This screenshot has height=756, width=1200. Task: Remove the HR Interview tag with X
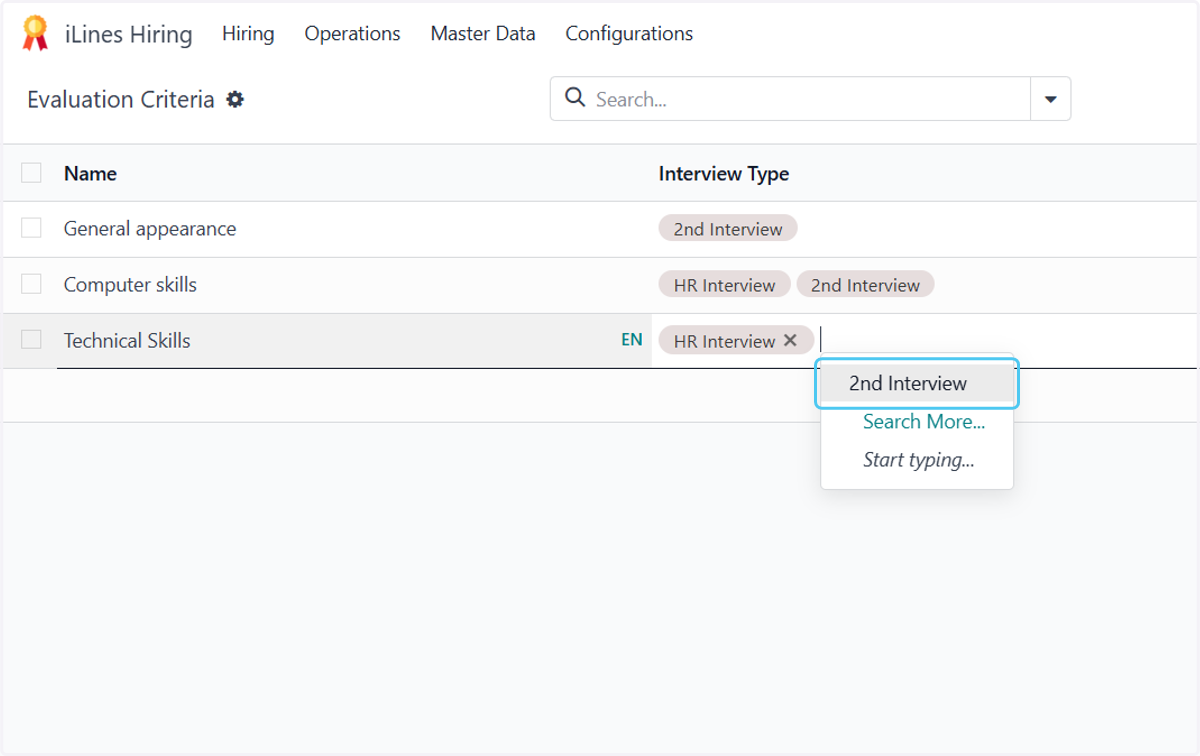790,341
